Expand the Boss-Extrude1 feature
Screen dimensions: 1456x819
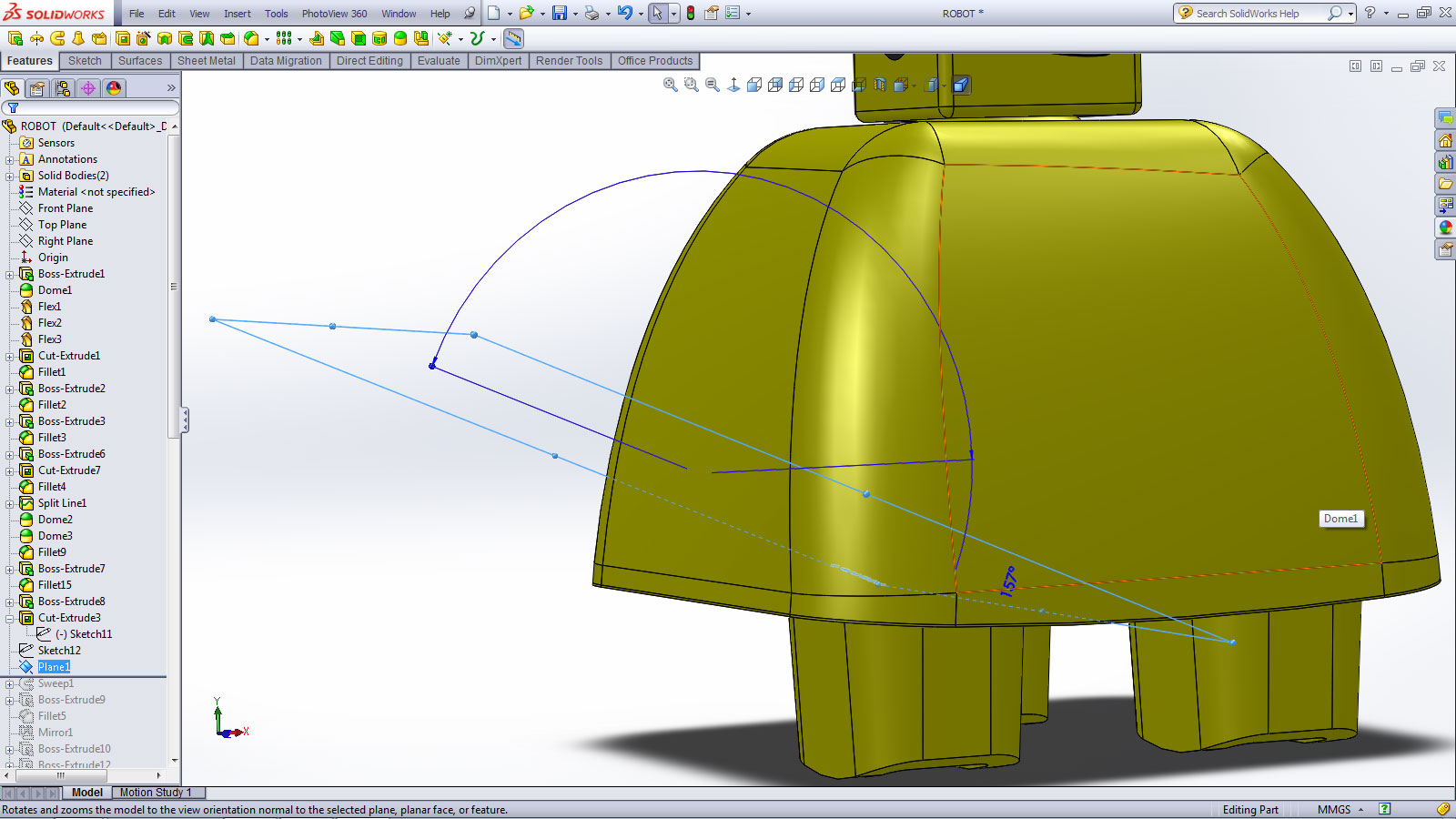tap(10, 274)
